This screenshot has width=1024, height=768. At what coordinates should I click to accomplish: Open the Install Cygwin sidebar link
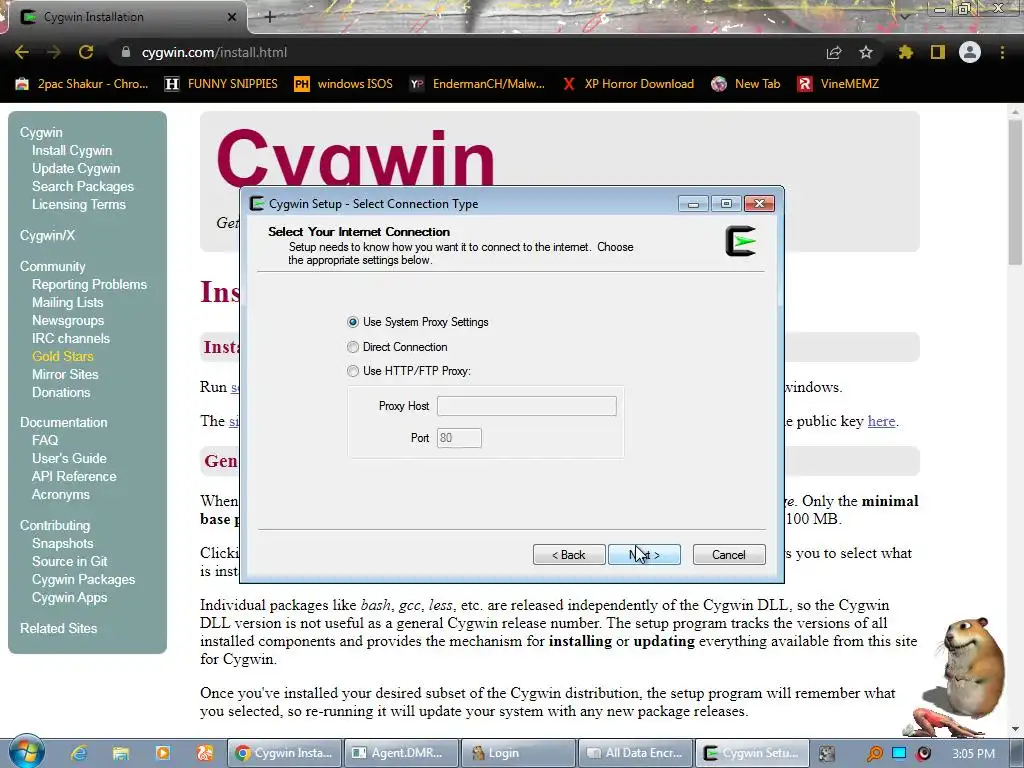[72, 150]
